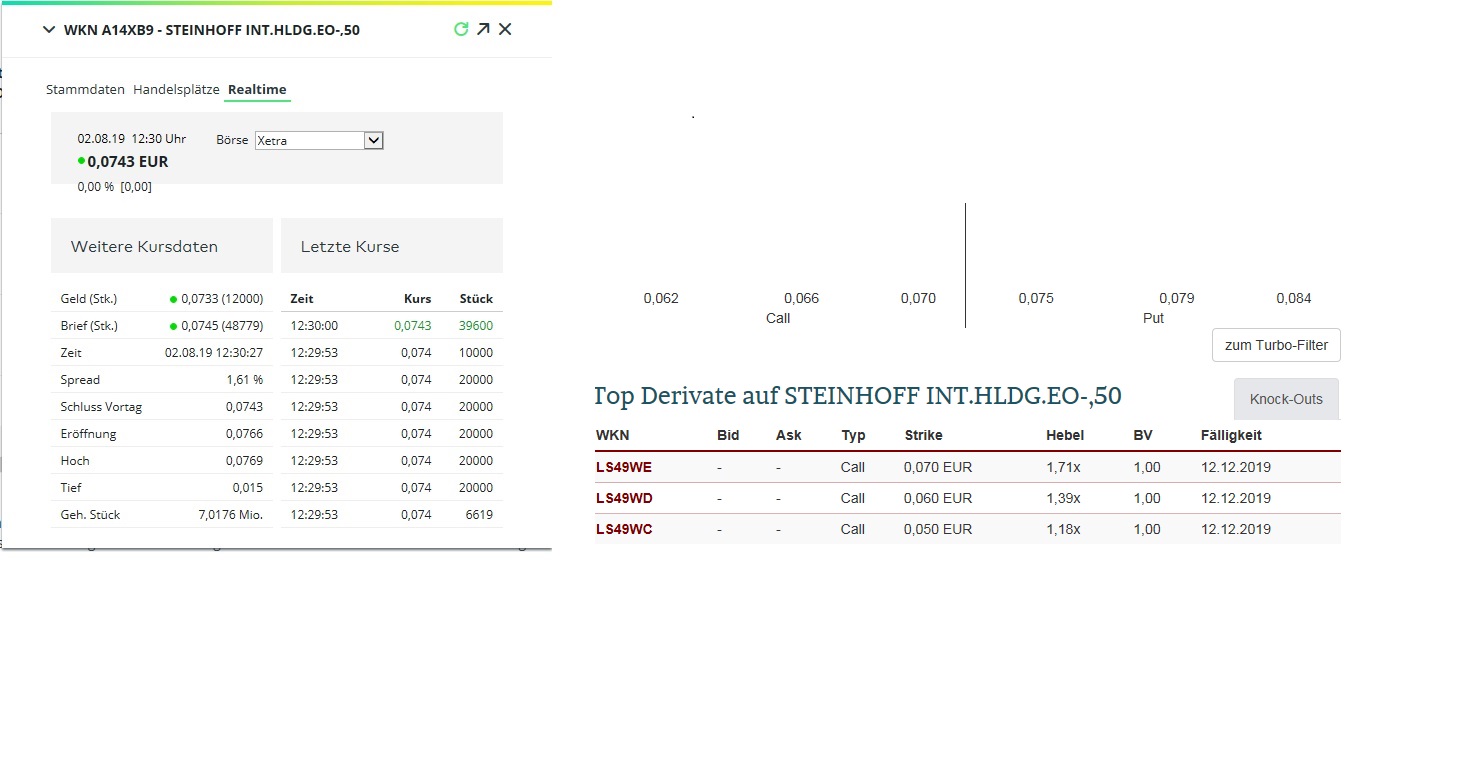
Task: Click the Strike value 0,070 EUR
Action: click(x=938, y=467)
